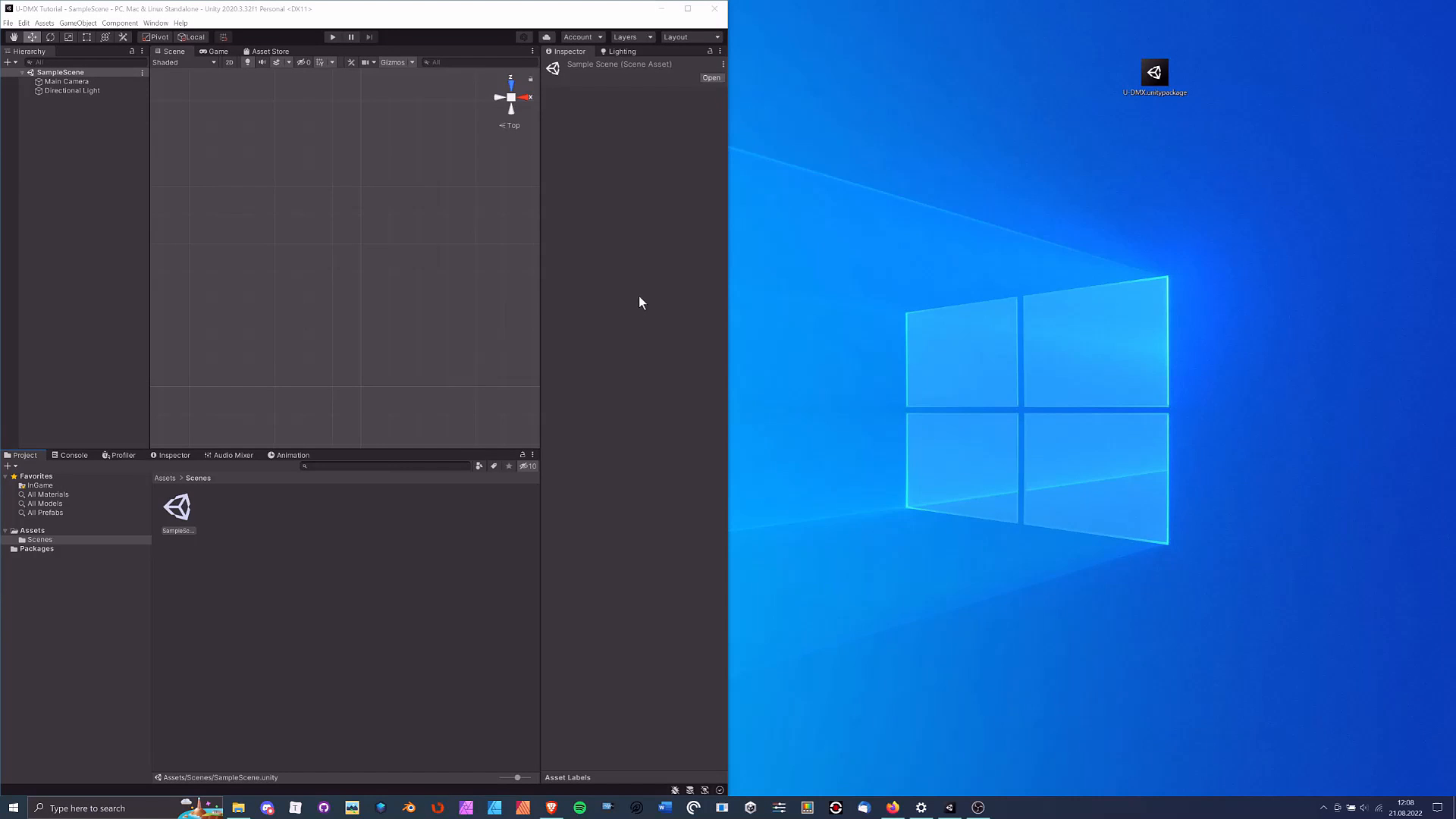
Task: Toggle scene grid visibility button
Action: coord(320,62)
